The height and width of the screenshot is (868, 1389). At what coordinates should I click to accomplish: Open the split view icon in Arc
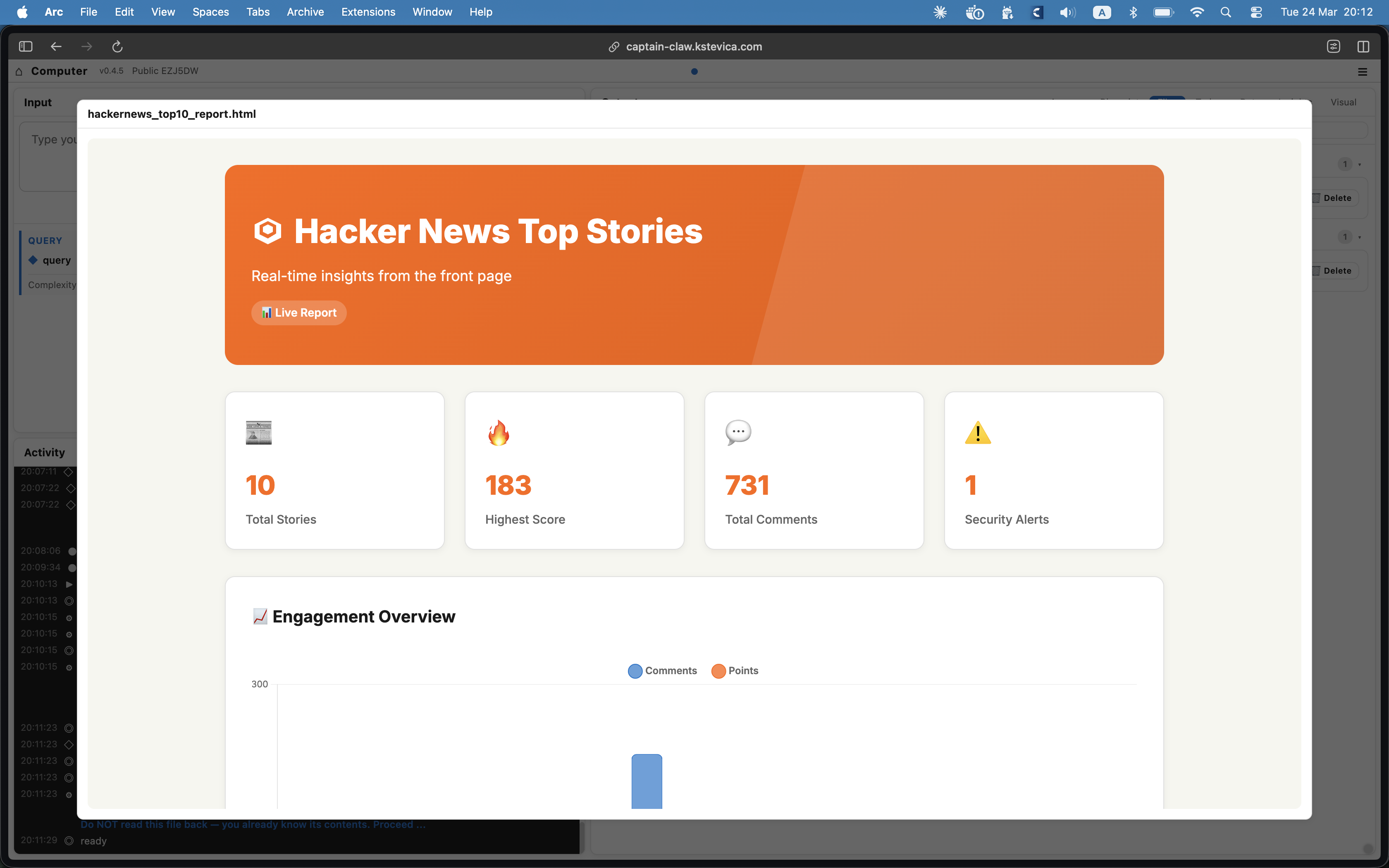coord(1363,46)
